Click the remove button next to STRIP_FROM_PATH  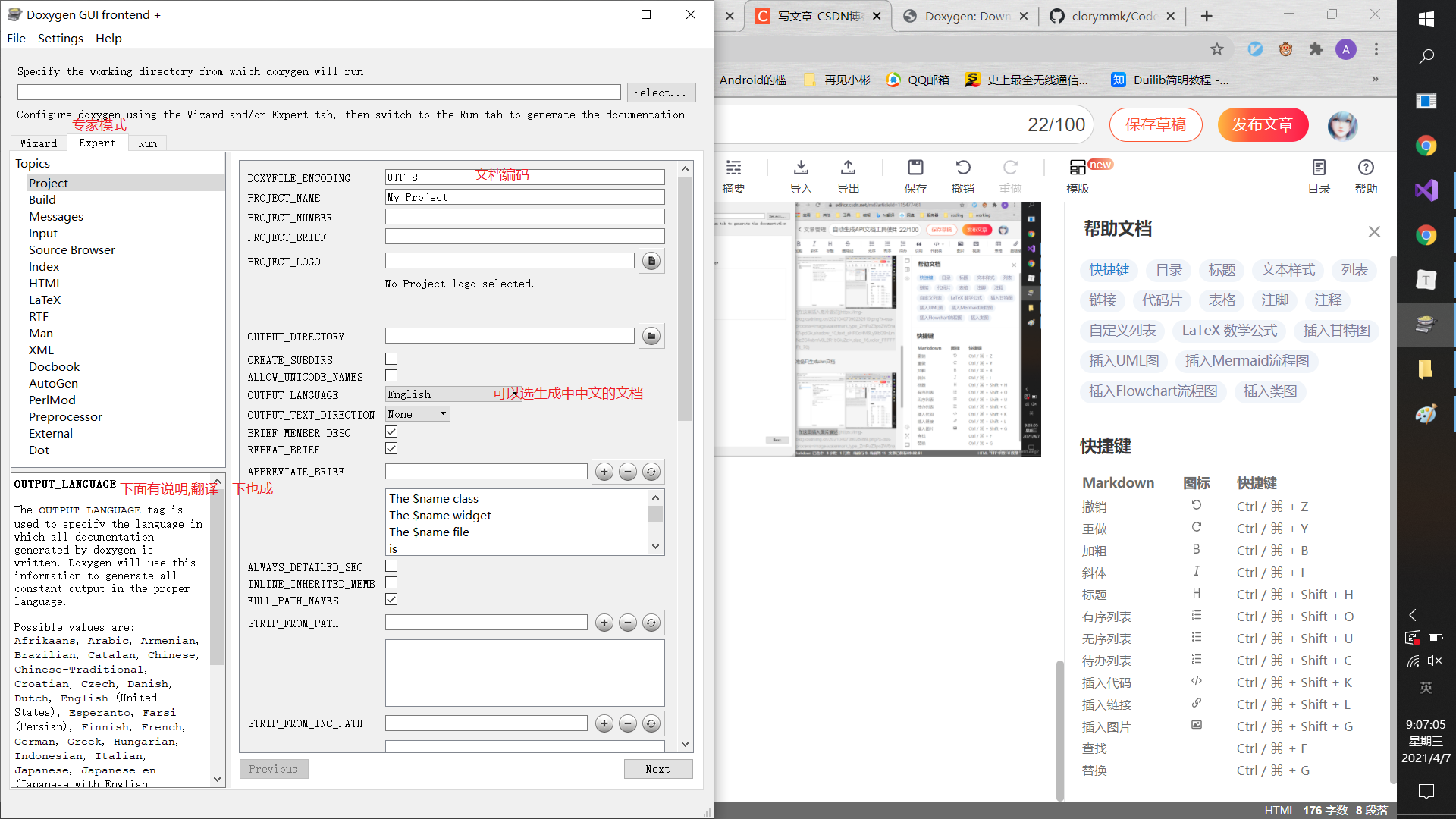627,623
